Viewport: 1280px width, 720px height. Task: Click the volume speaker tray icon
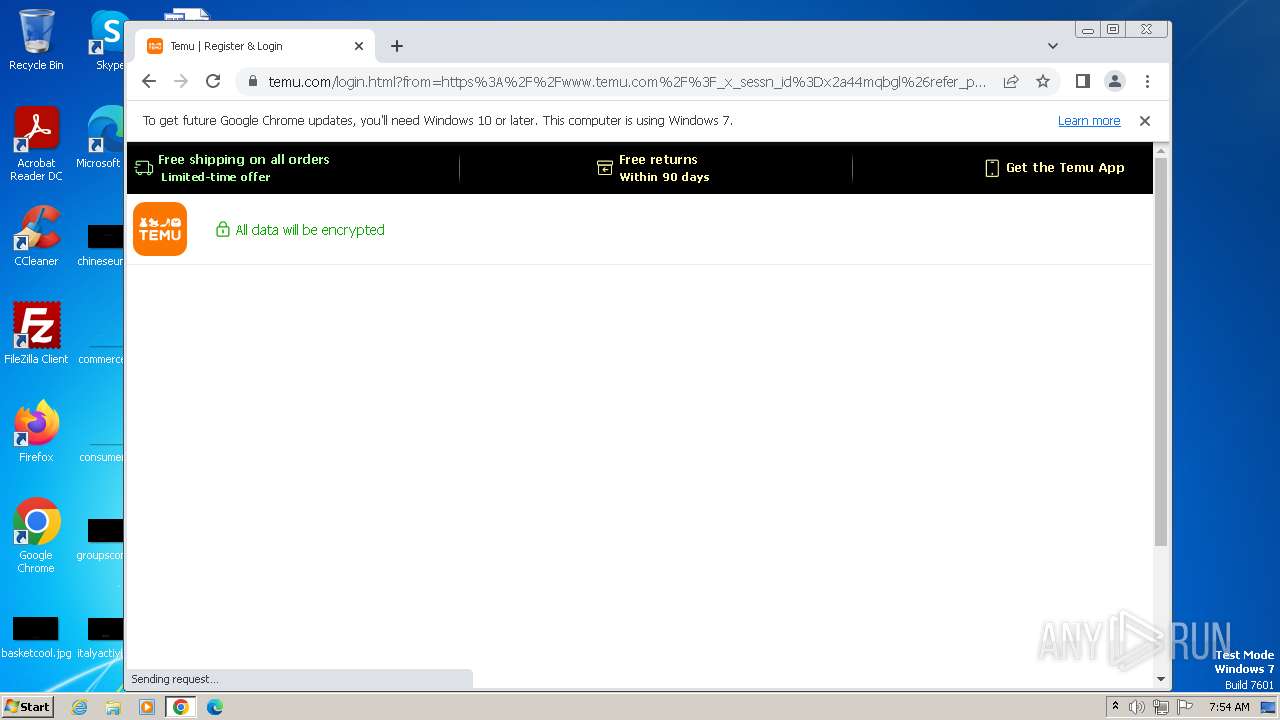pos(1137,707)
